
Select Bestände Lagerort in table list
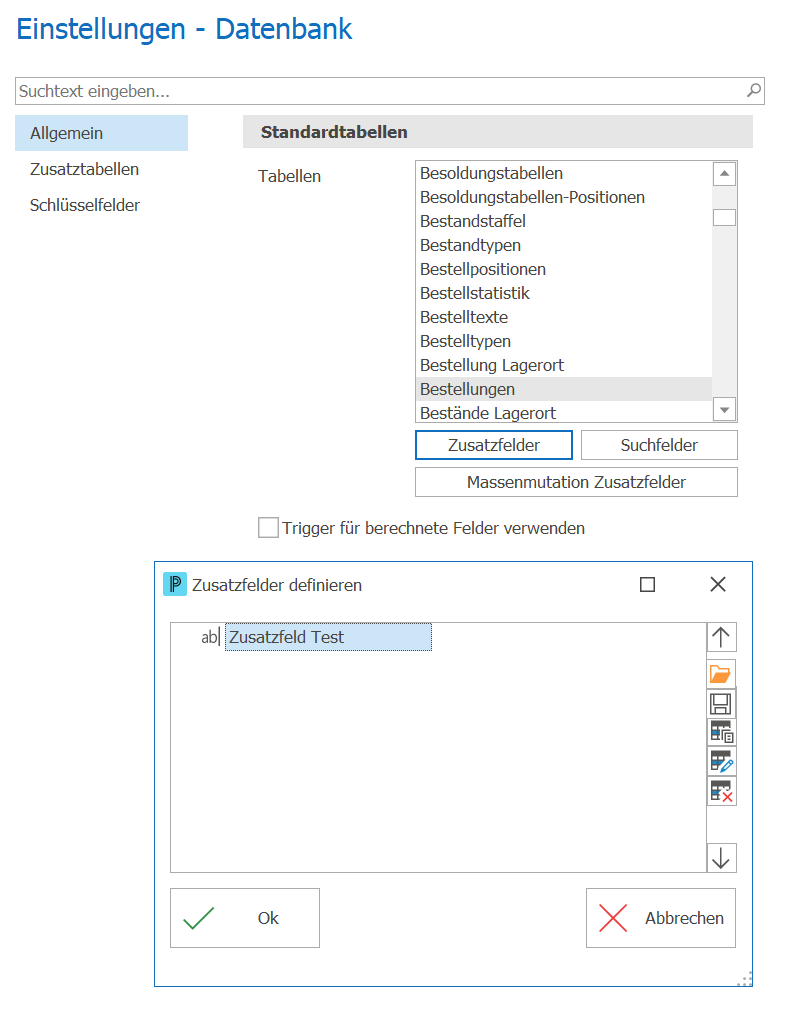coord(564,413)
